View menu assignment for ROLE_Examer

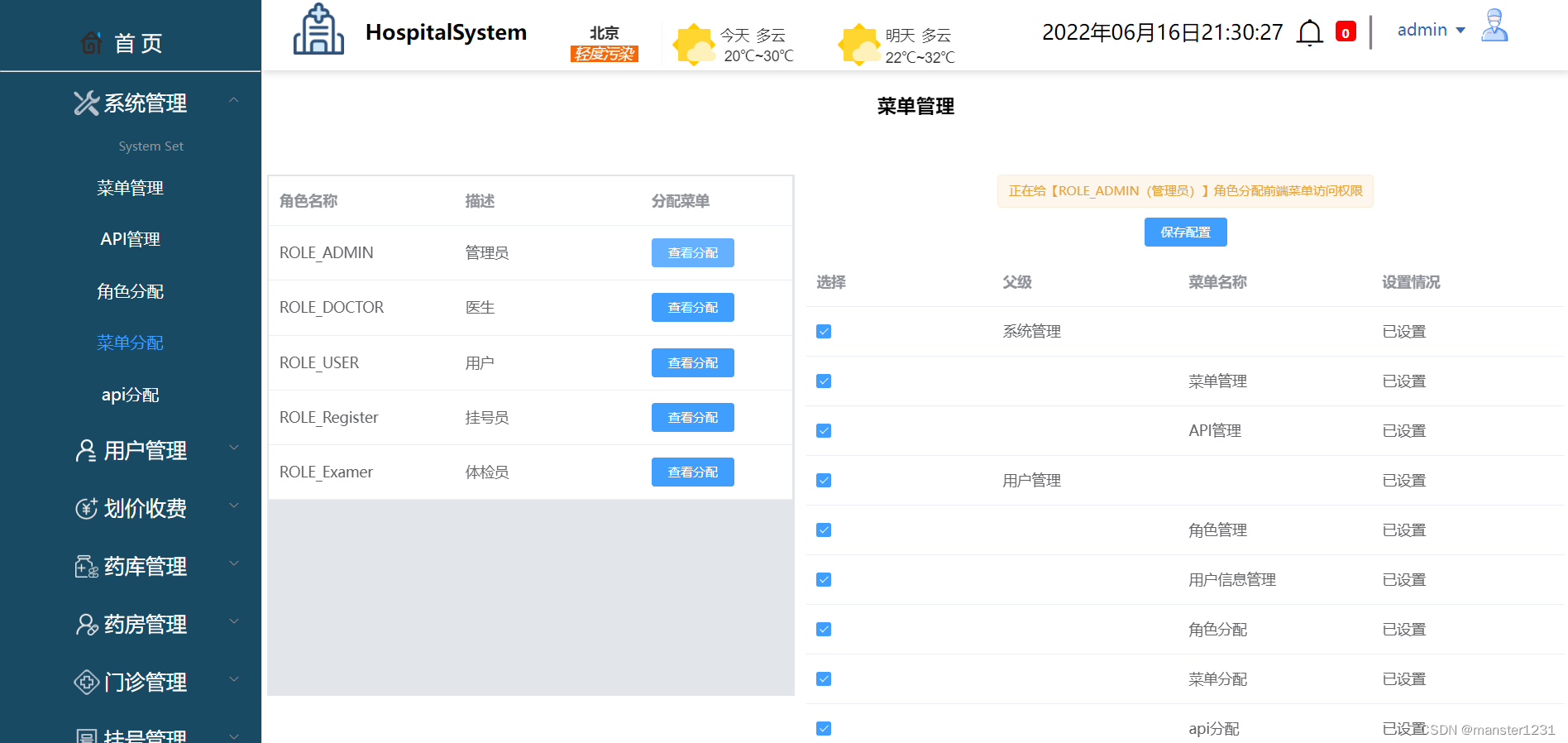(693, 472)
